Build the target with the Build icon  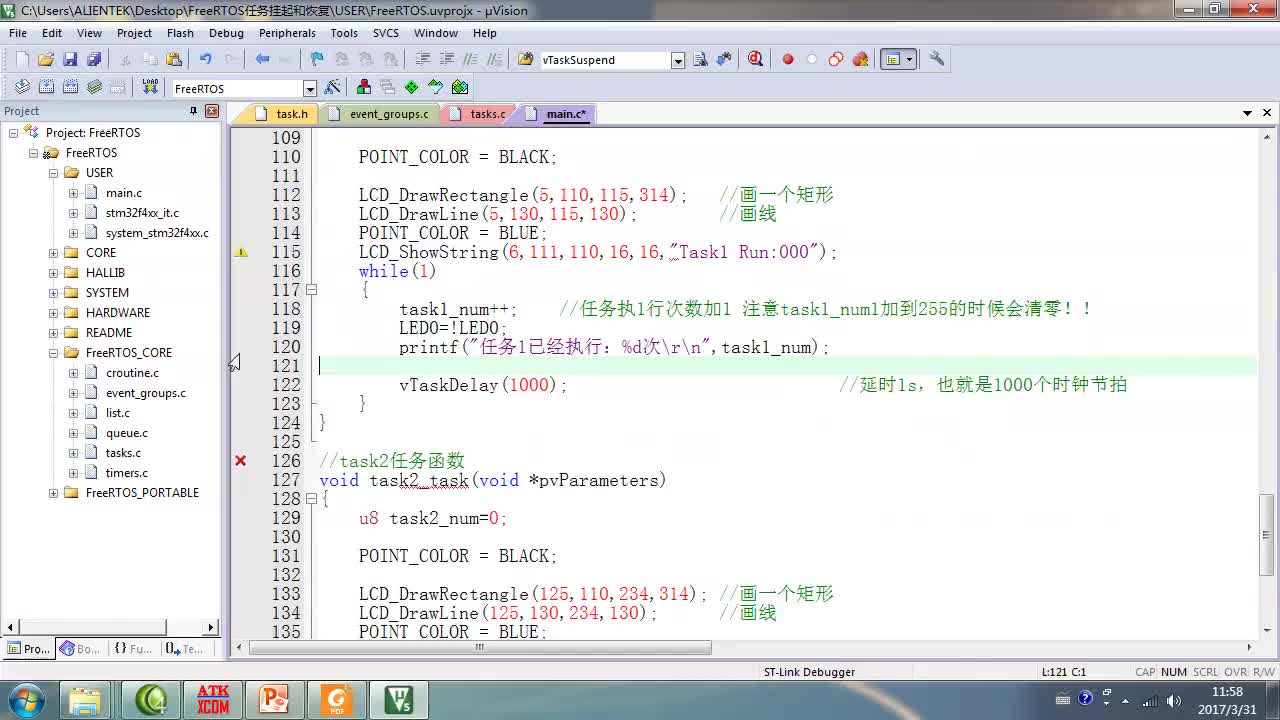click(46, 88)
